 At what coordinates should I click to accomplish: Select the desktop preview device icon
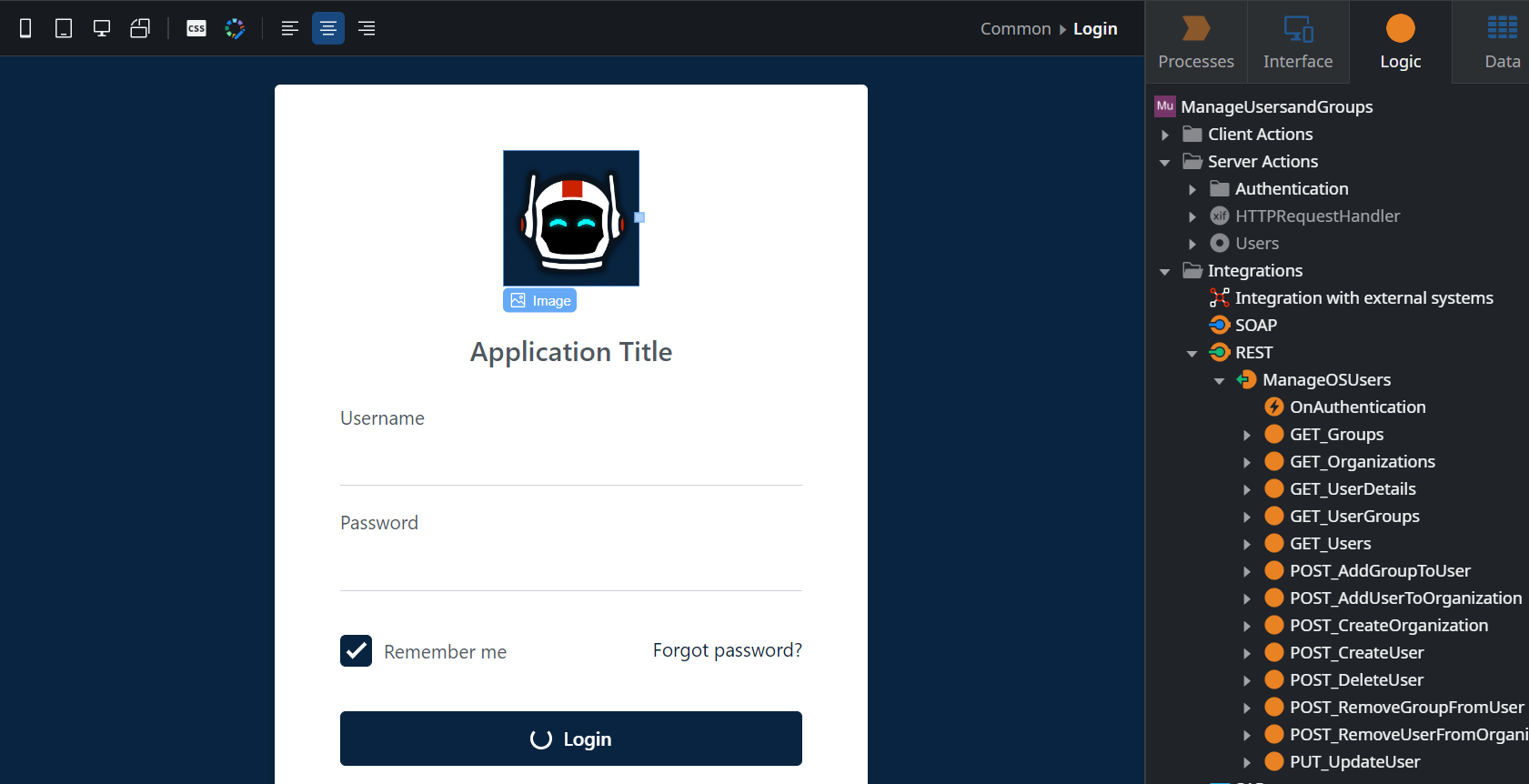tap(102, 28)
